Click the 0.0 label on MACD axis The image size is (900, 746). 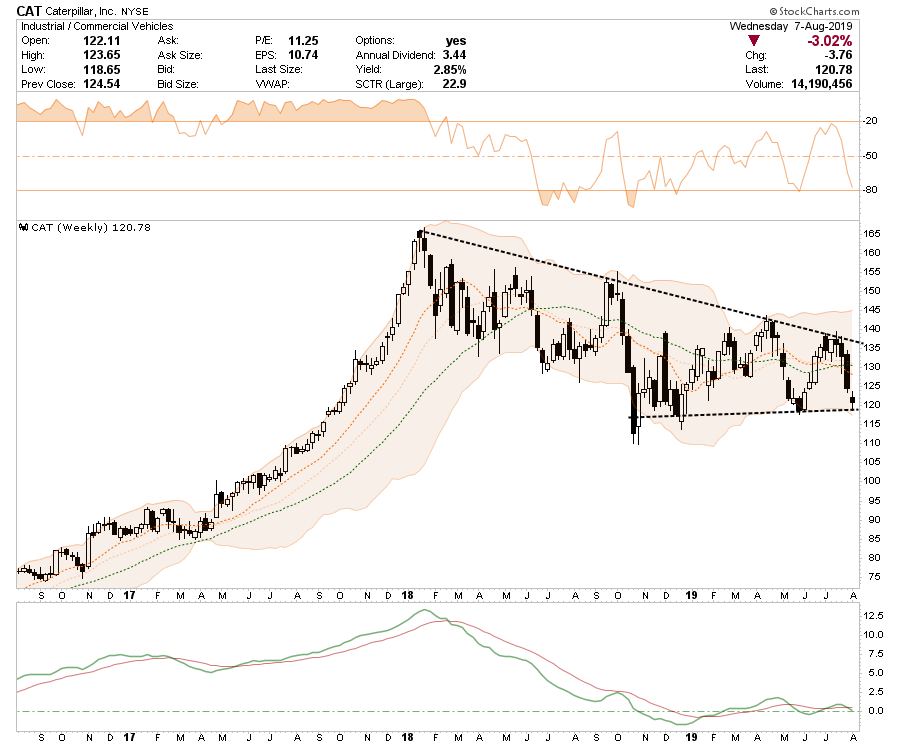pyautogui.click(x=875, y=710)
